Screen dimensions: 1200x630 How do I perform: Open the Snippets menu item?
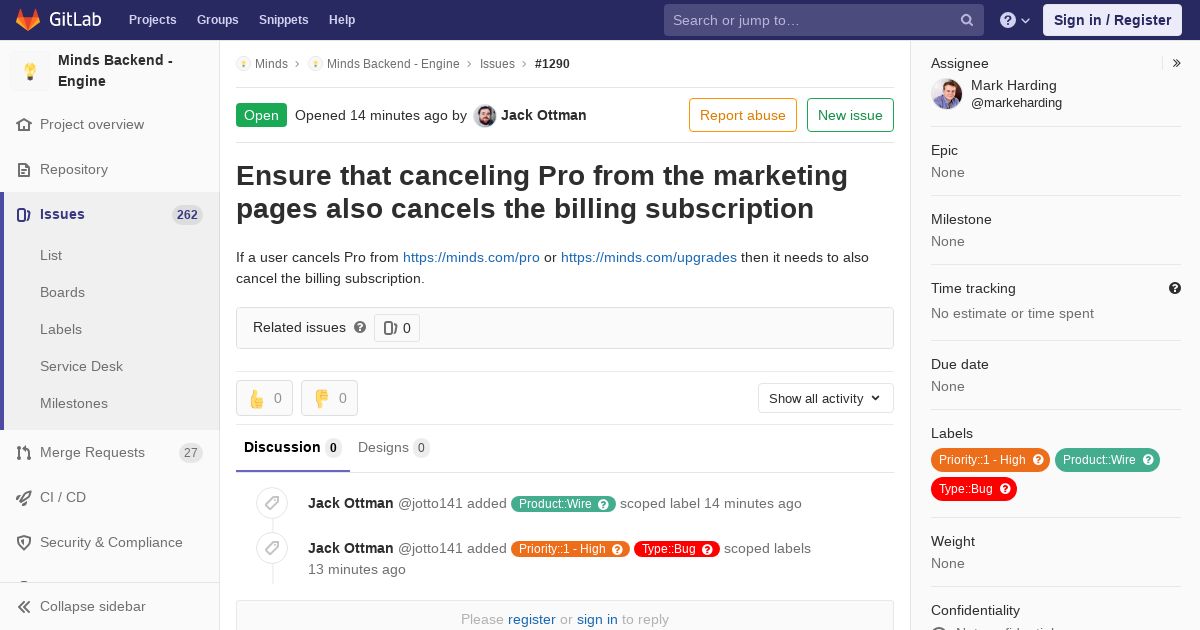(x=283, y=20)
